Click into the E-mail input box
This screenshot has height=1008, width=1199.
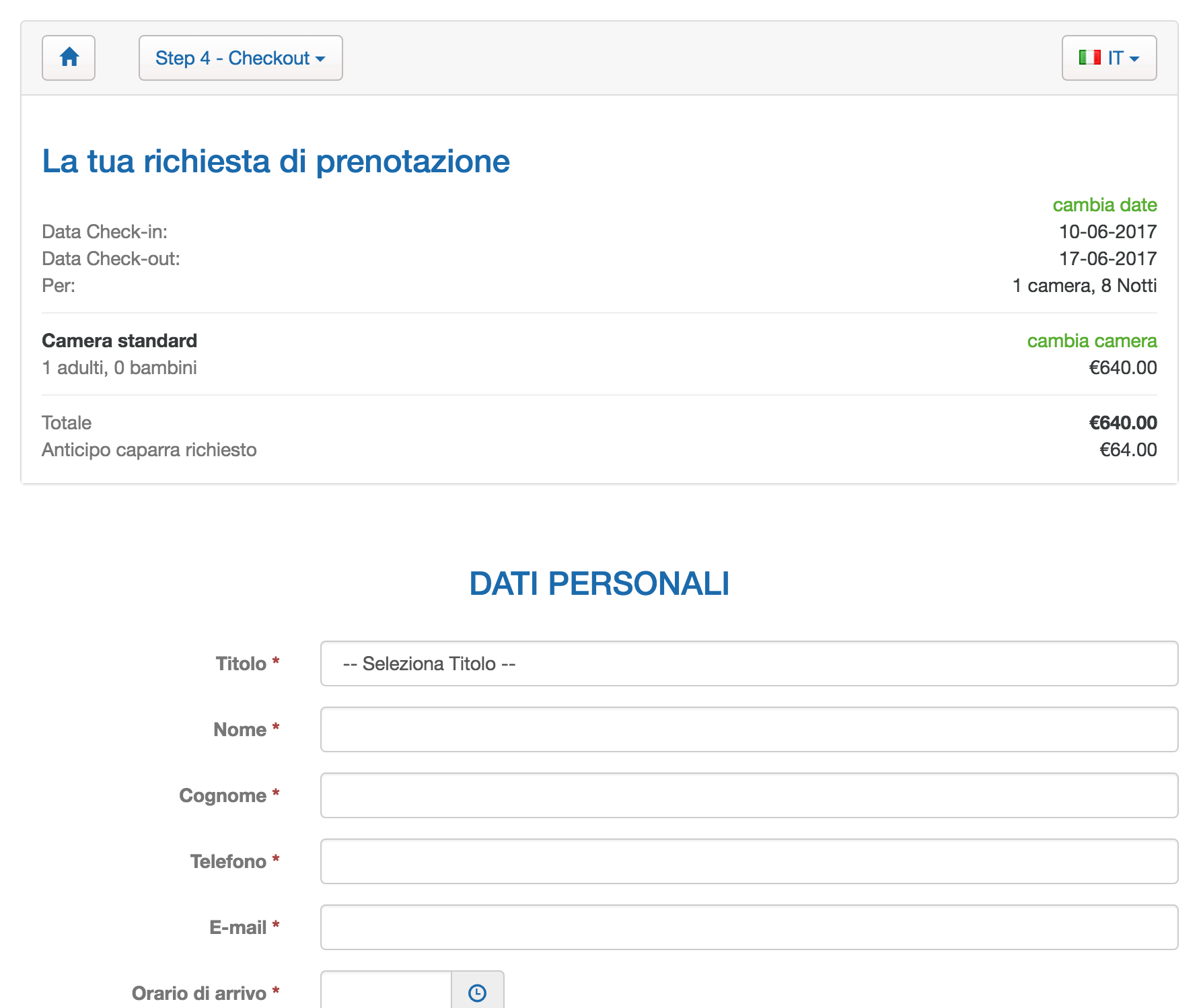(x=748, y=927)
